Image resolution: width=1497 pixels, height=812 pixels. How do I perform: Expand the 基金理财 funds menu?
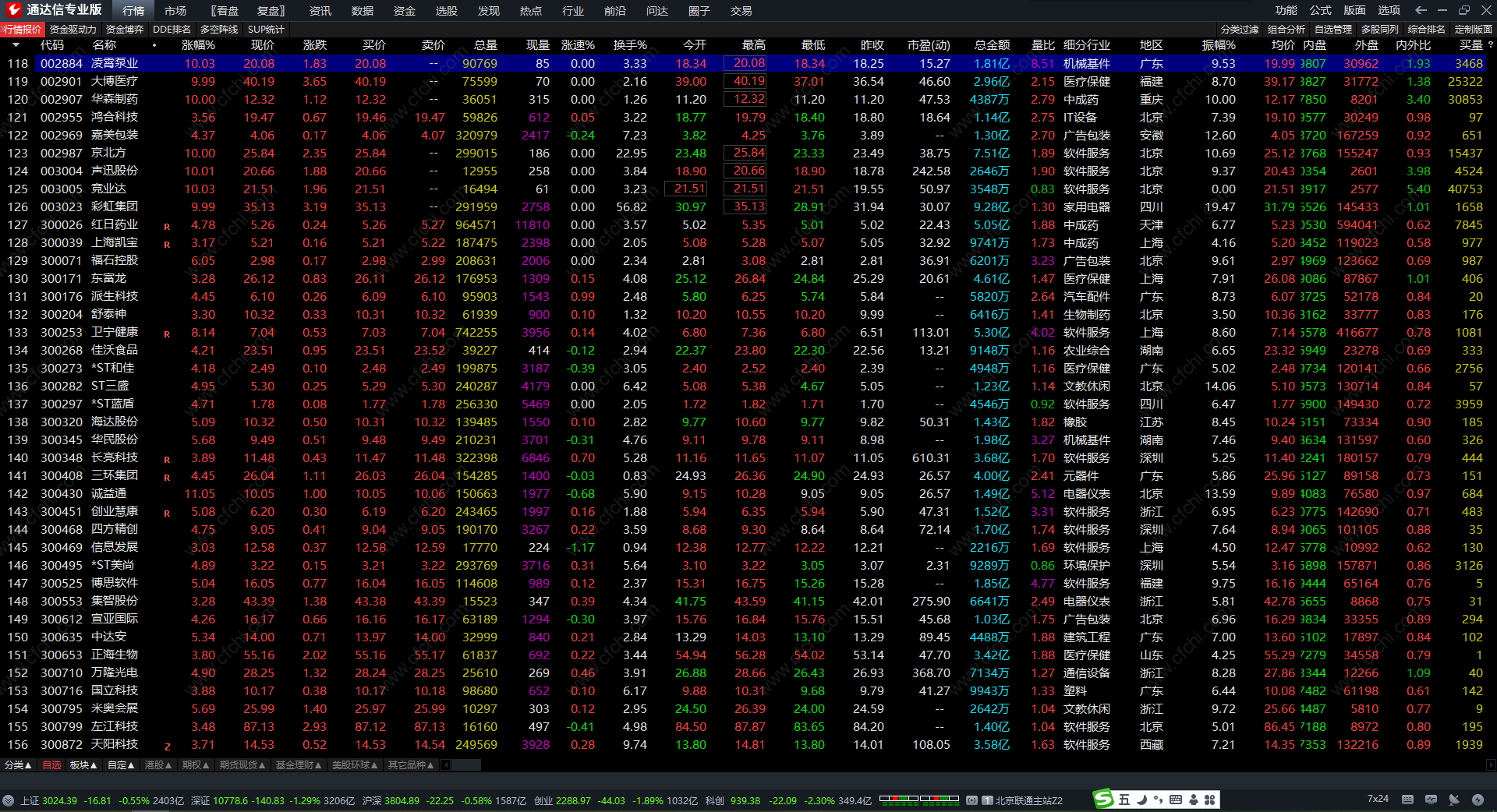point(299,765)
